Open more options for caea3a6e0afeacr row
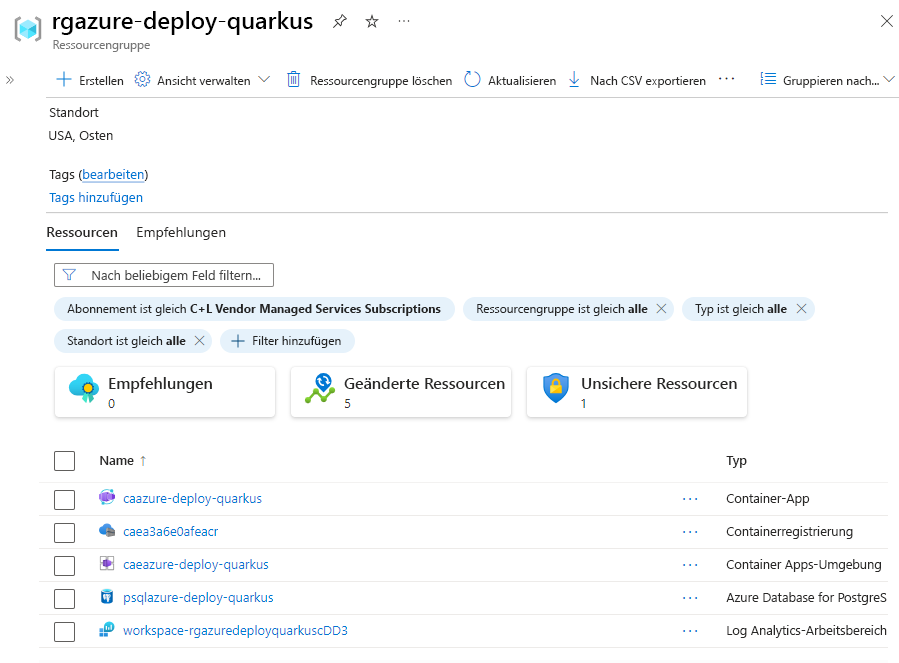This screenshot has height=663, width=899. click(690, 532)
